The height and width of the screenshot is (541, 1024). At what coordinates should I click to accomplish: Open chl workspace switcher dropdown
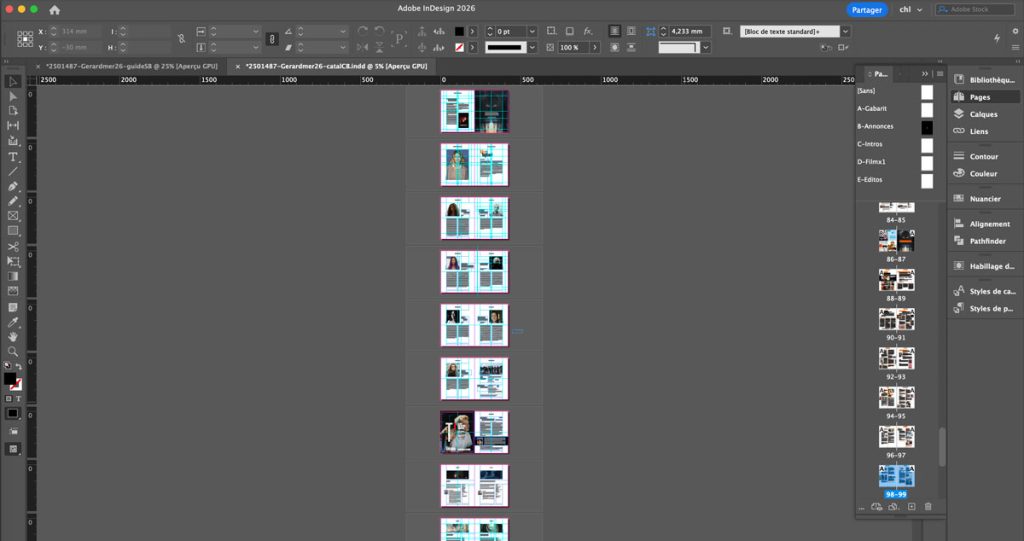click(910, 10)
